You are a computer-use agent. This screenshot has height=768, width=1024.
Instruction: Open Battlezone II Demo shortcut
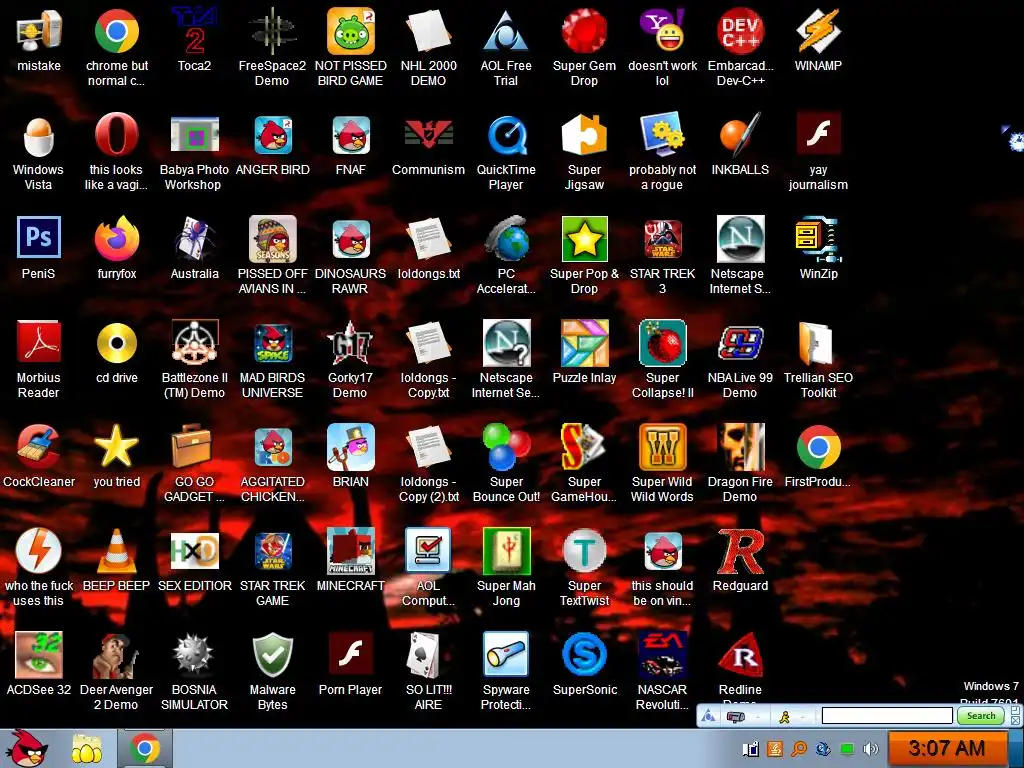click(194, 343)
